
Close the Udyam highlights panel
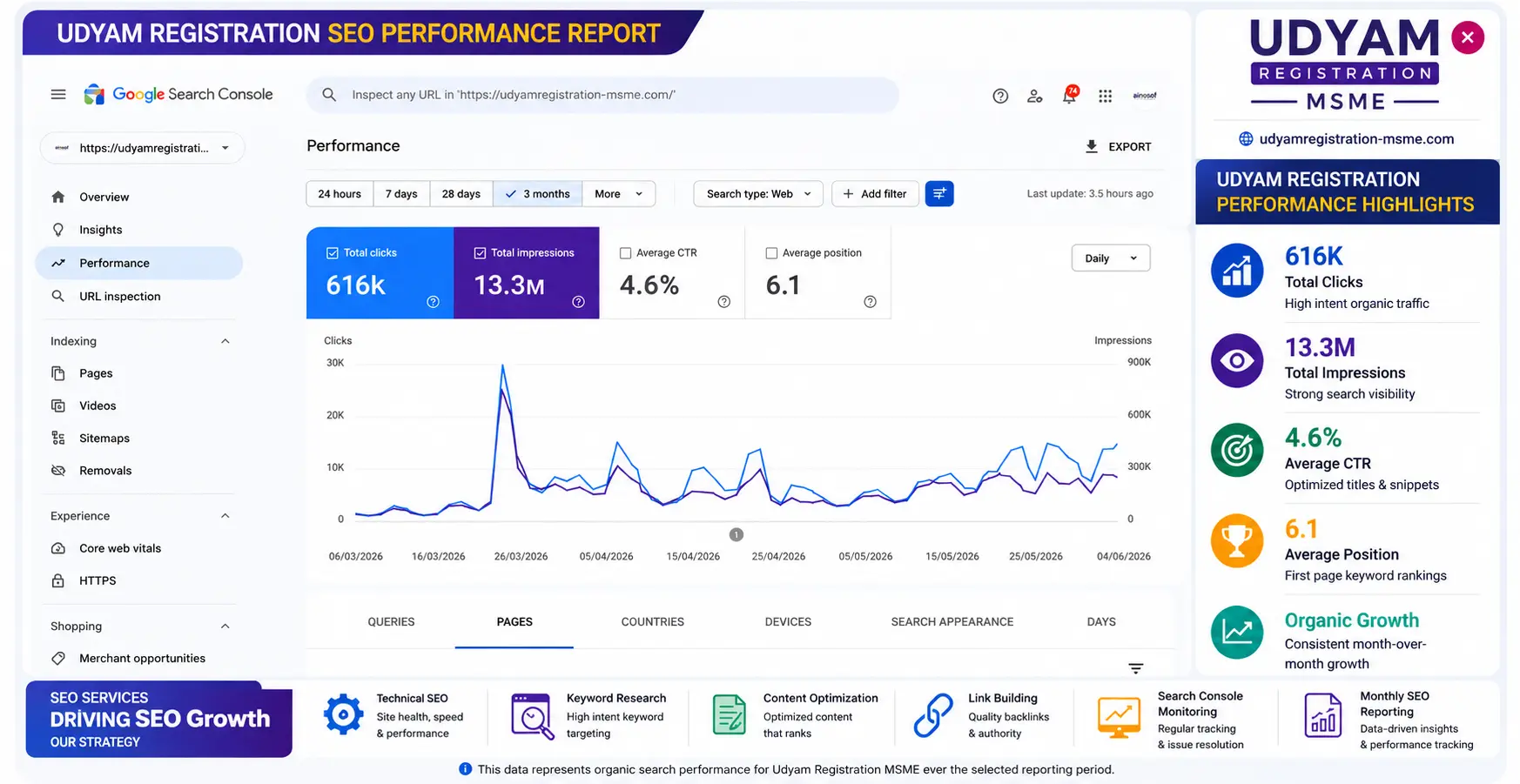click(1468, 37)
